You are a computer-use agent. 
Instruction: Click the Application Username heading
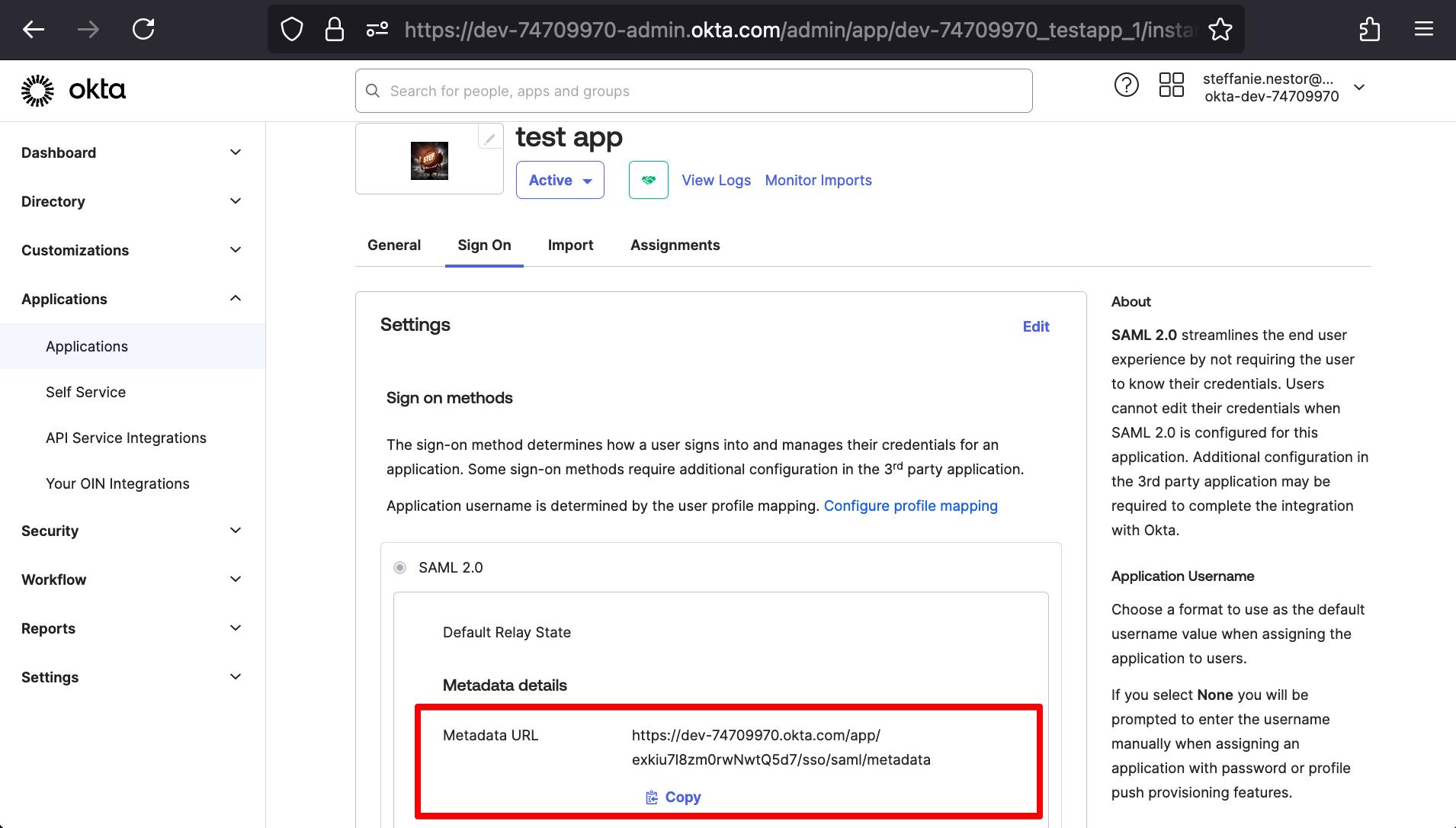1182,576
